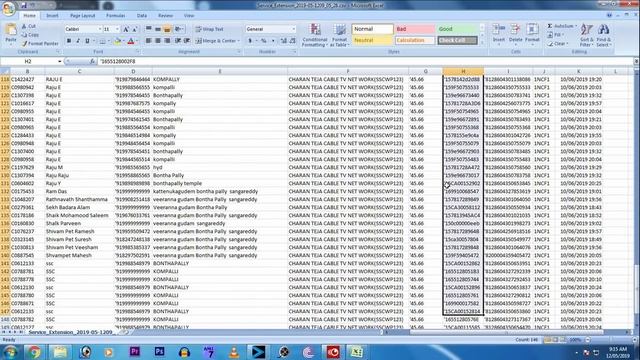This screenshot has height=360, width=640.
Task: Open the Fill dropdown
Action: tap(555, 35)
